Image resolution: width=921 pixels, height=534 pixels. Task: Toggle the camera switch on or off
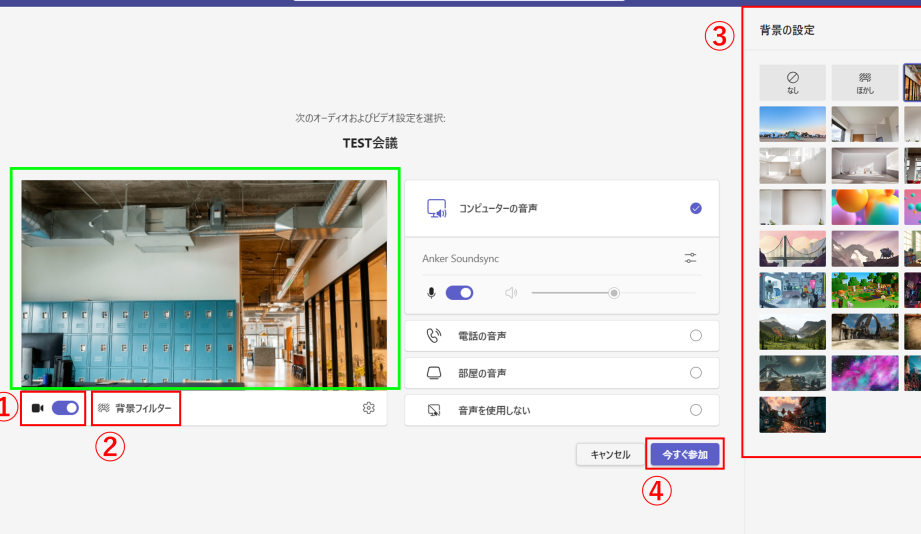pos(65,408)
